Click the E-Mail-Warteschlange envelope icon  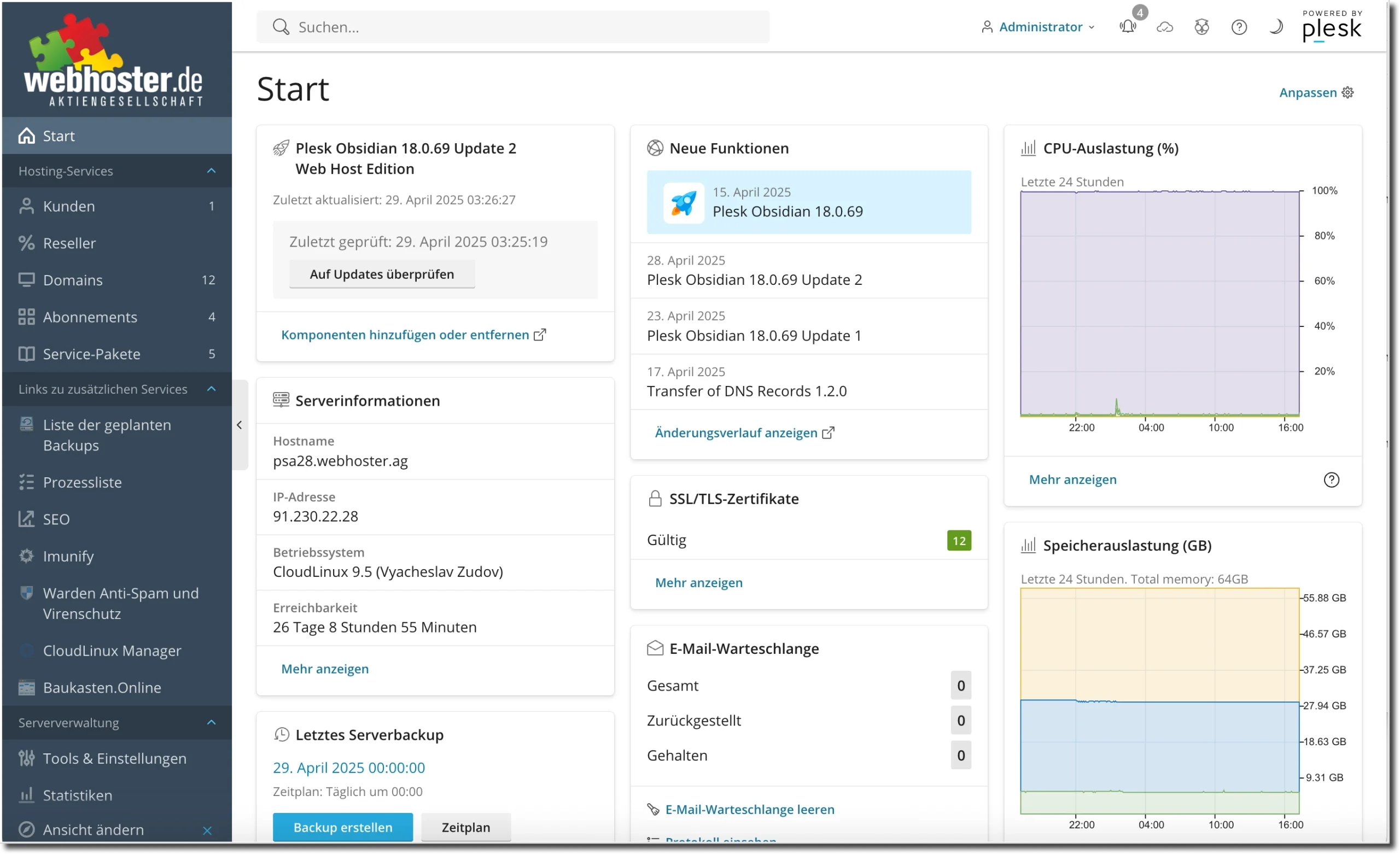coord(655,648)
